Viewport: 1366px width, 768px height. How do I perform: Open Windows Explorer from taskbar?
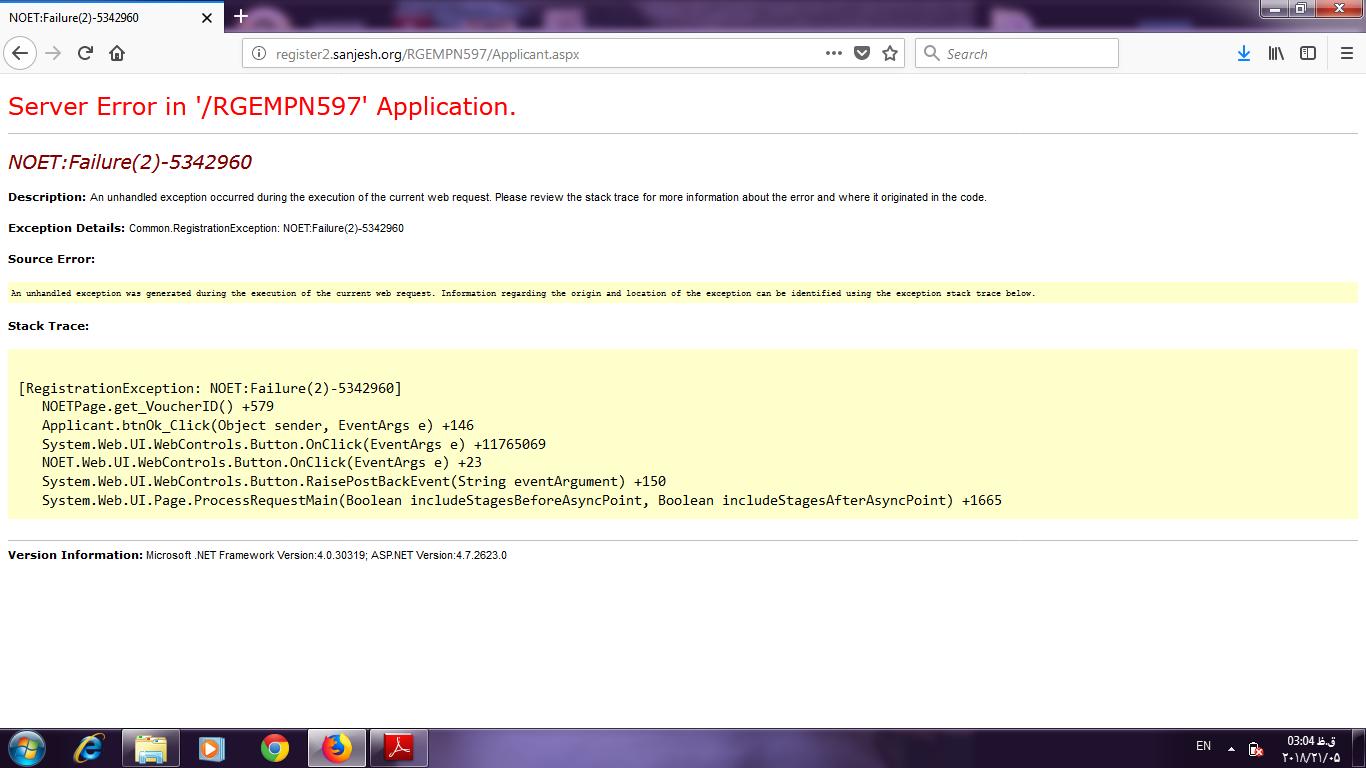click(x=151, y=748)
